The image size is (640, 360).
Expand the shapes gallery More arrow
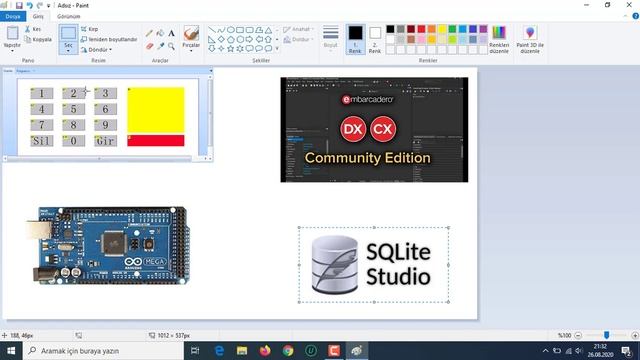[x=277, y=49]
